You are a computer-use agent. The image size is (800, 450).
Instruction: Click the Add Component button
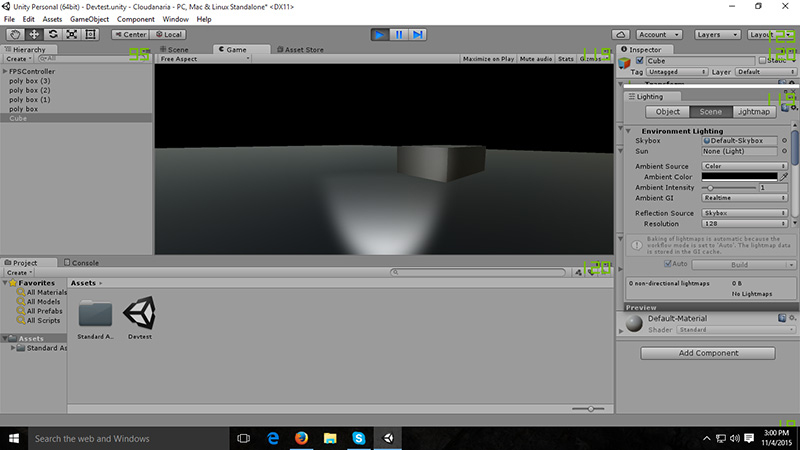click(x=708, y=353)
